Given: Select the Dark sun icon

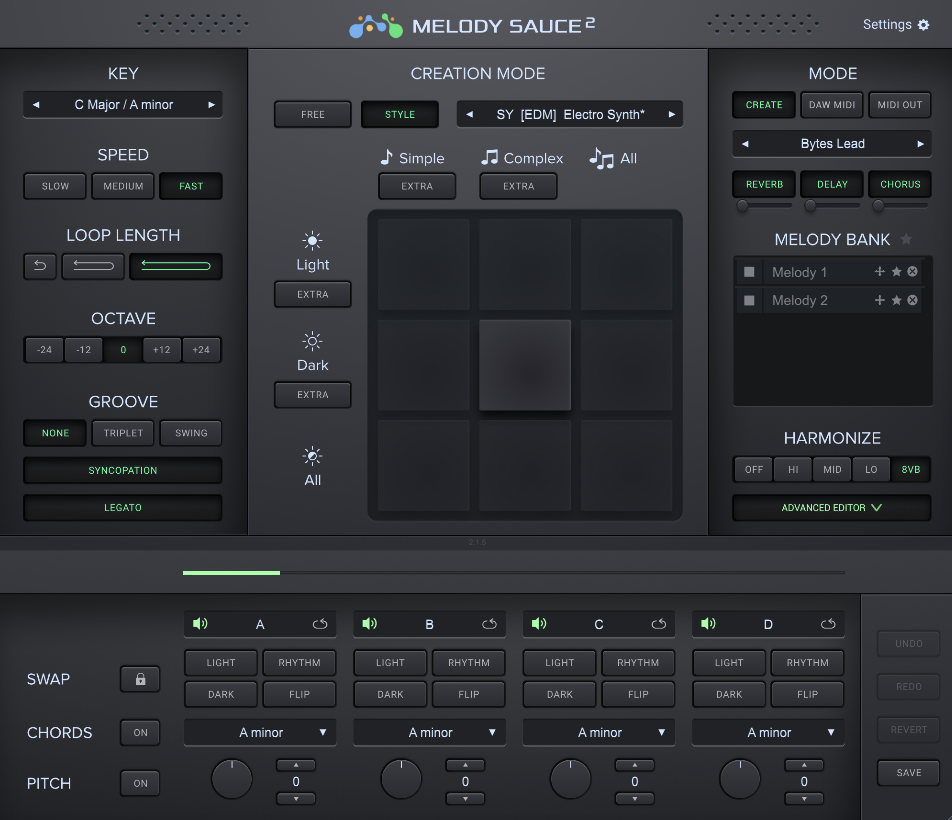Looking at the screenshot, I should (312, 342).
